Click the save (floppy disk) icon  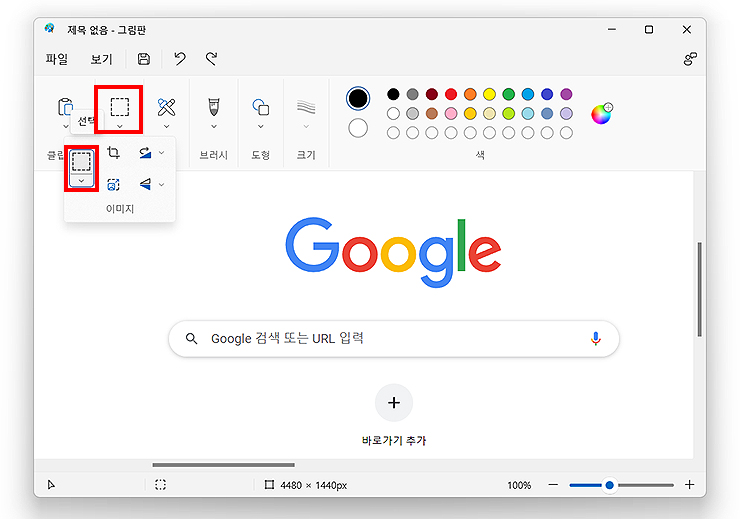click(x=143, y=59)
